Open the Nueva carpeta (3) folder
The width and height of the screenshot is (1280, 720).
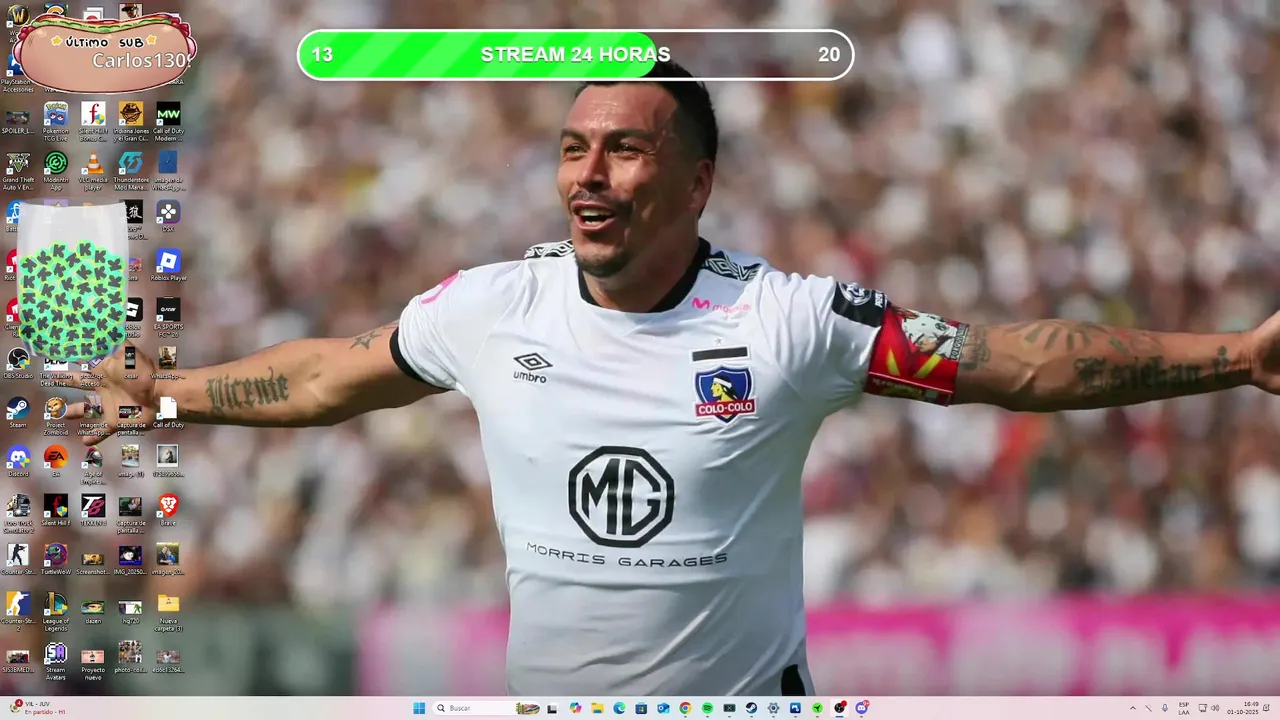tap(168, 611)
